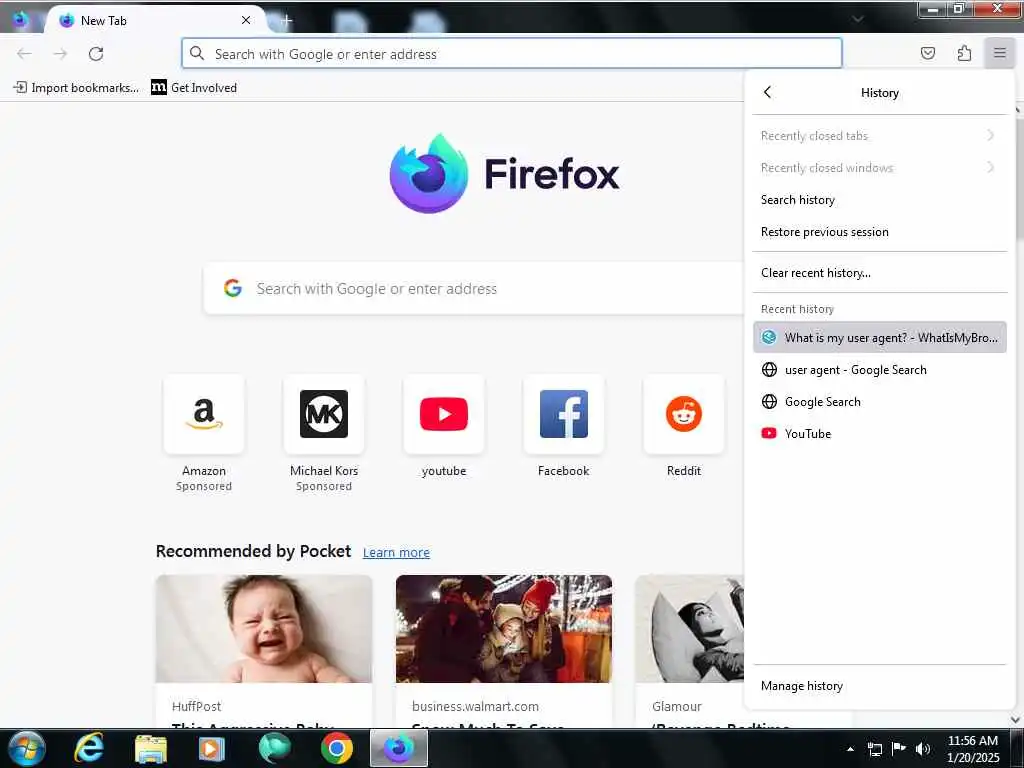Open the Glamour article thumbnail
The width and height of the screenshot is (1024, 768).
690,629
